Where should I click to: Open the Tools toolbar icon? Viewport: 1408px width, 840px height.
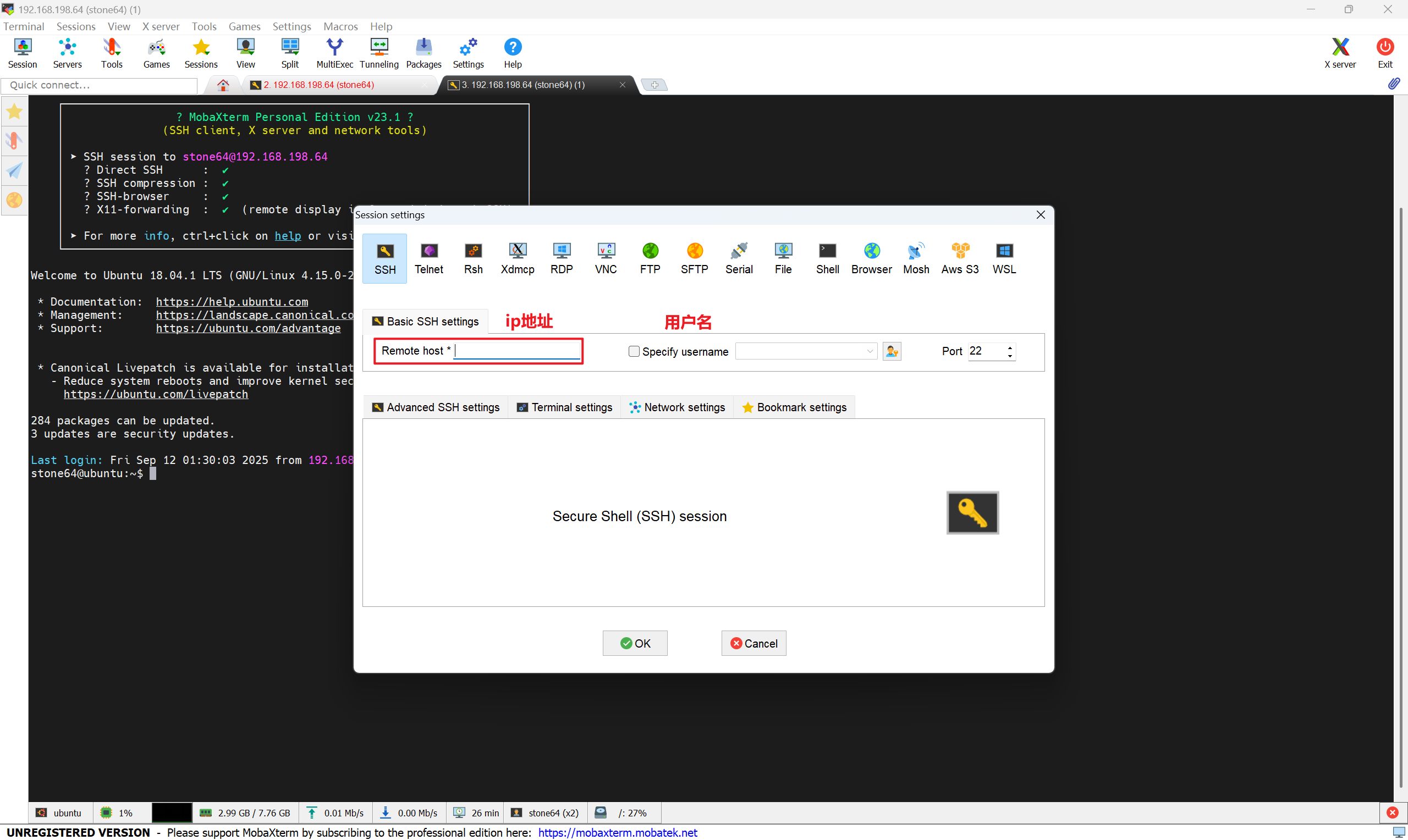point(112,53)
